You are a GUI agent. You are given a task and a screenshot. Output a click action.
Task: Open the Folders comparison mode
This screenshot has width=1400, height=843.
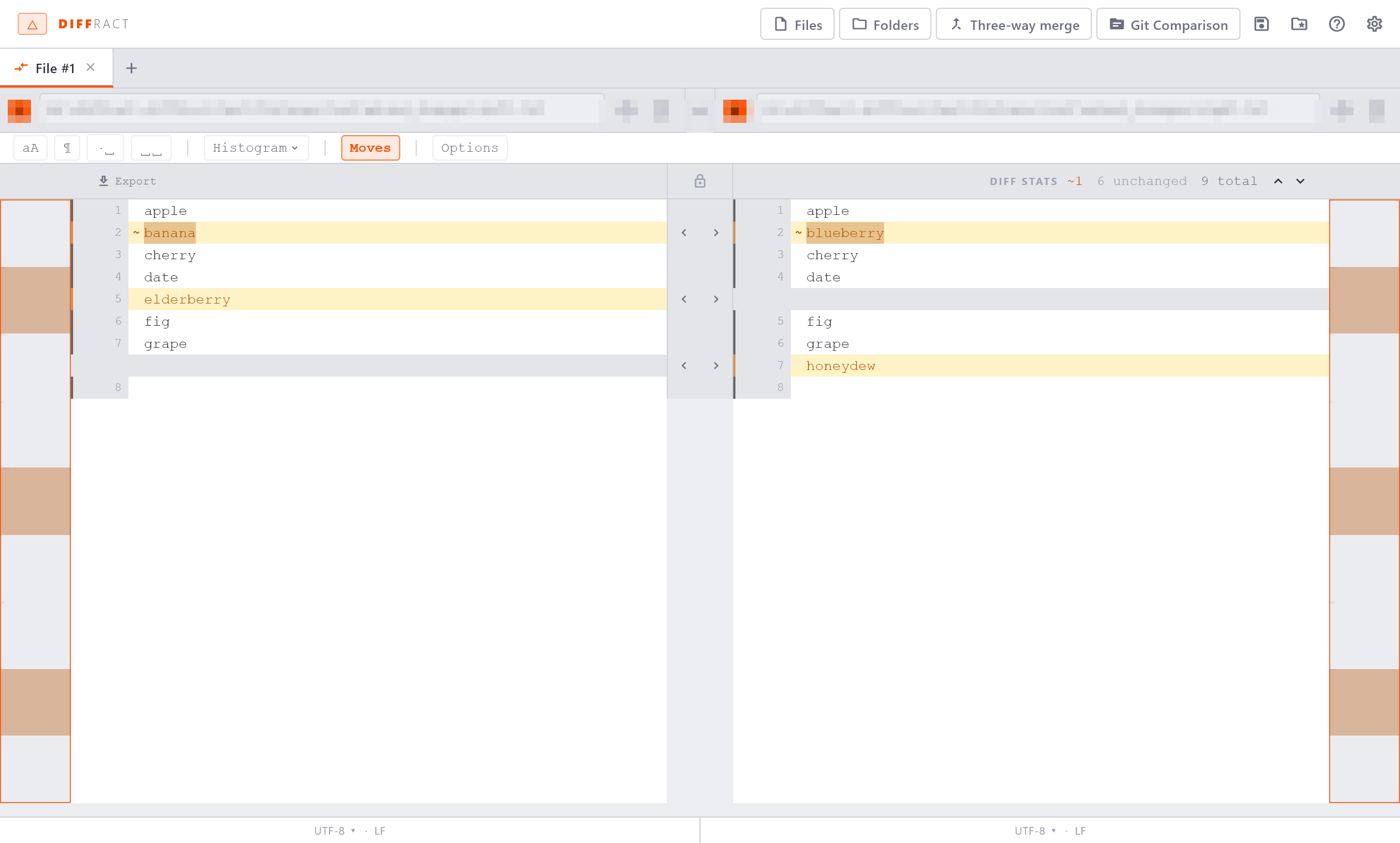coord(884,24)
